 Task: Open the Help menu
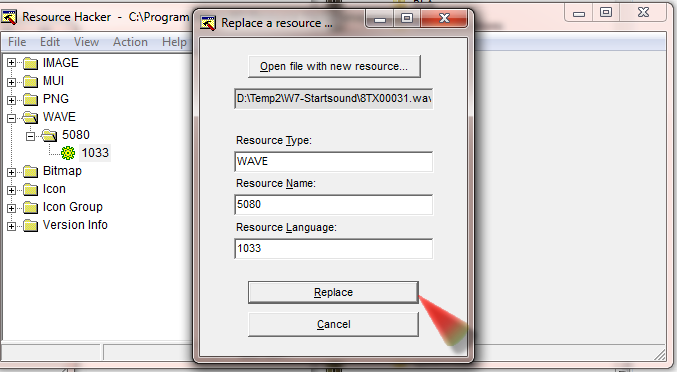[174, 42]
